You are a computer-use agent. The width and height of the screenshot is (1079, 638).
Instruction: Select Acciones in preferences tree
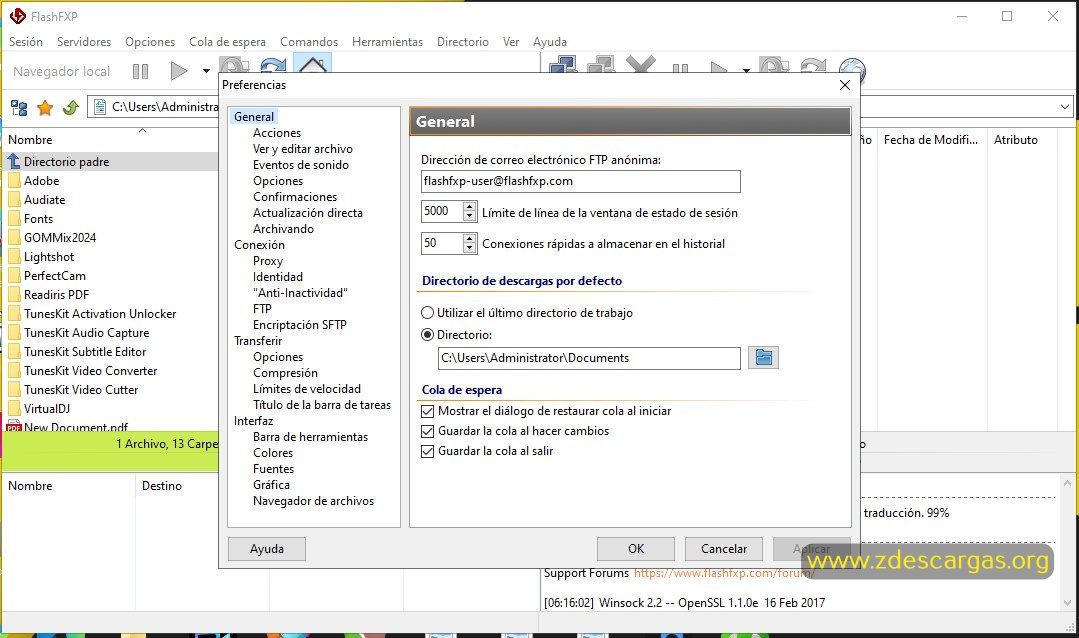point(277,133)
